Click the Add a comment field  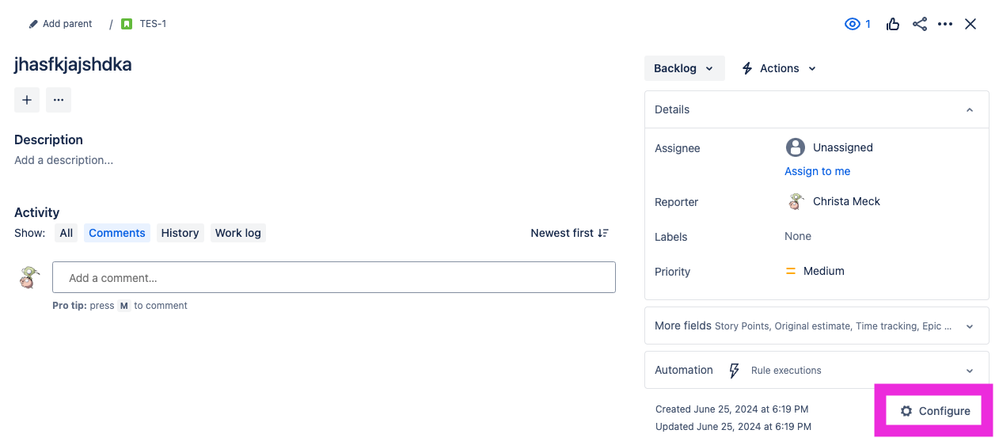[334, 277]
